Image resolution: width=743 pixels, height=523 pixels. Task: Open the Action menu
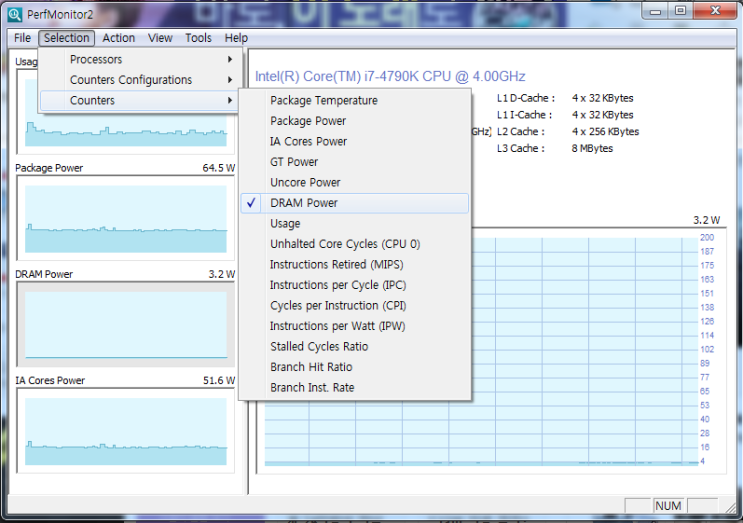coord(118,38)
